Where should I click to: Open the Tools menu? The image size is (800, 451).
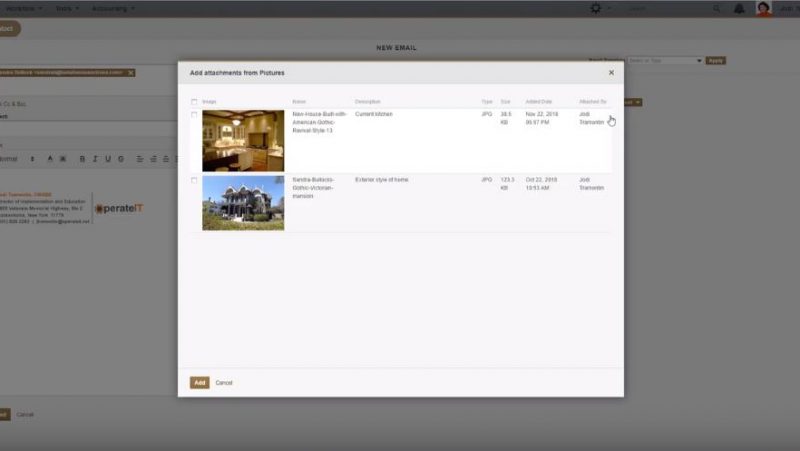tap(68, 8)
